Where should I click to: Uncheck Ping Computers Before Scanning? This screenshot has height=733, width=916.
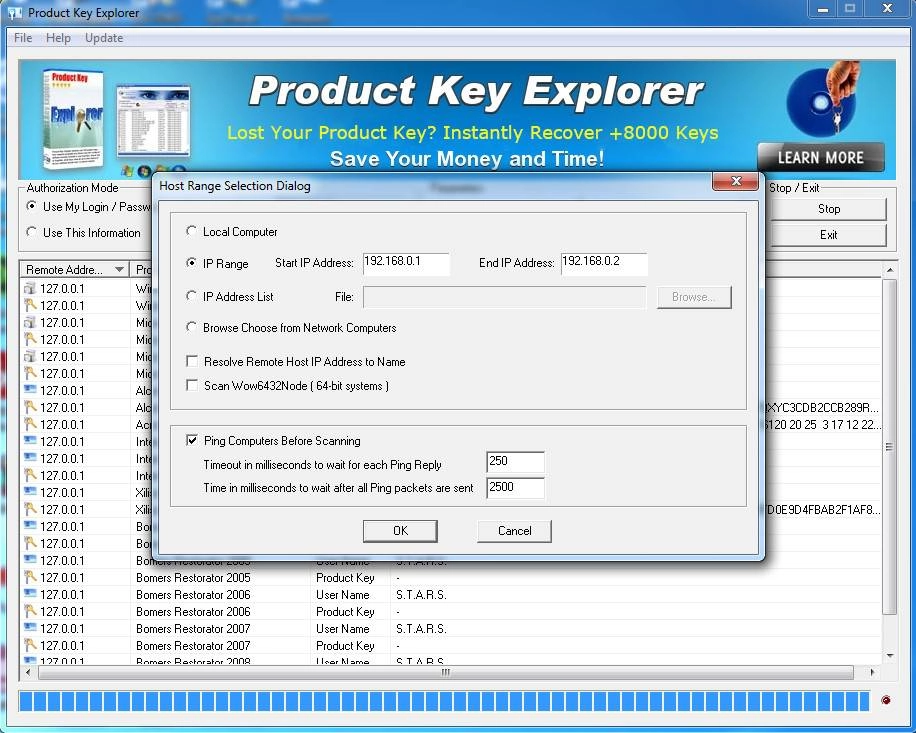pos(192,440)
